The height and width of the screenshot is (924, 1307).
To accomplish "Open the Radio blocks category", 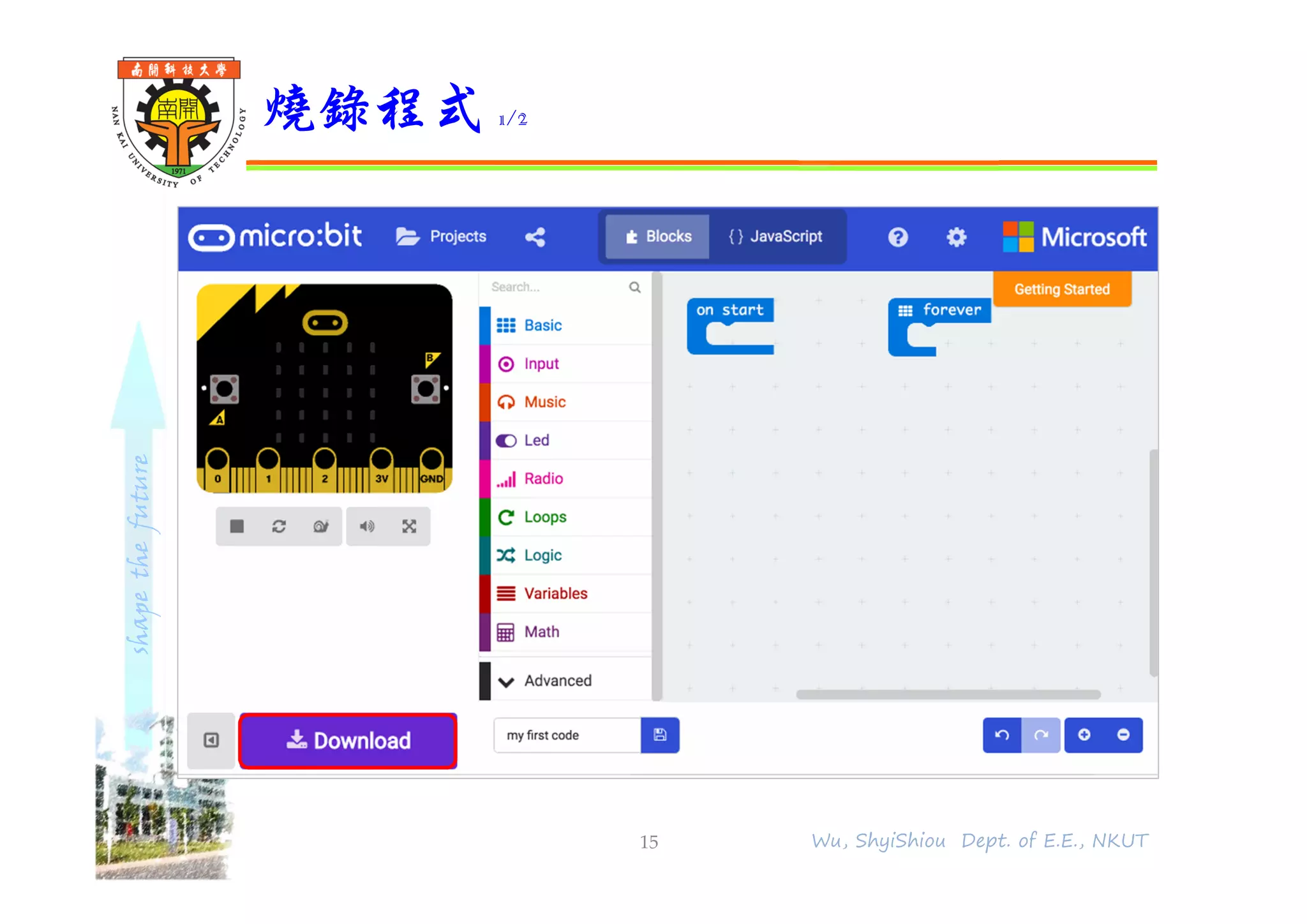I will [565, 479].
